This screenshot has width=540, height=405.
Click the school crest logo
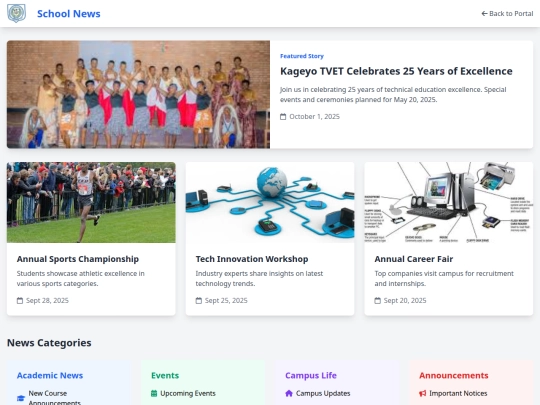17,13
